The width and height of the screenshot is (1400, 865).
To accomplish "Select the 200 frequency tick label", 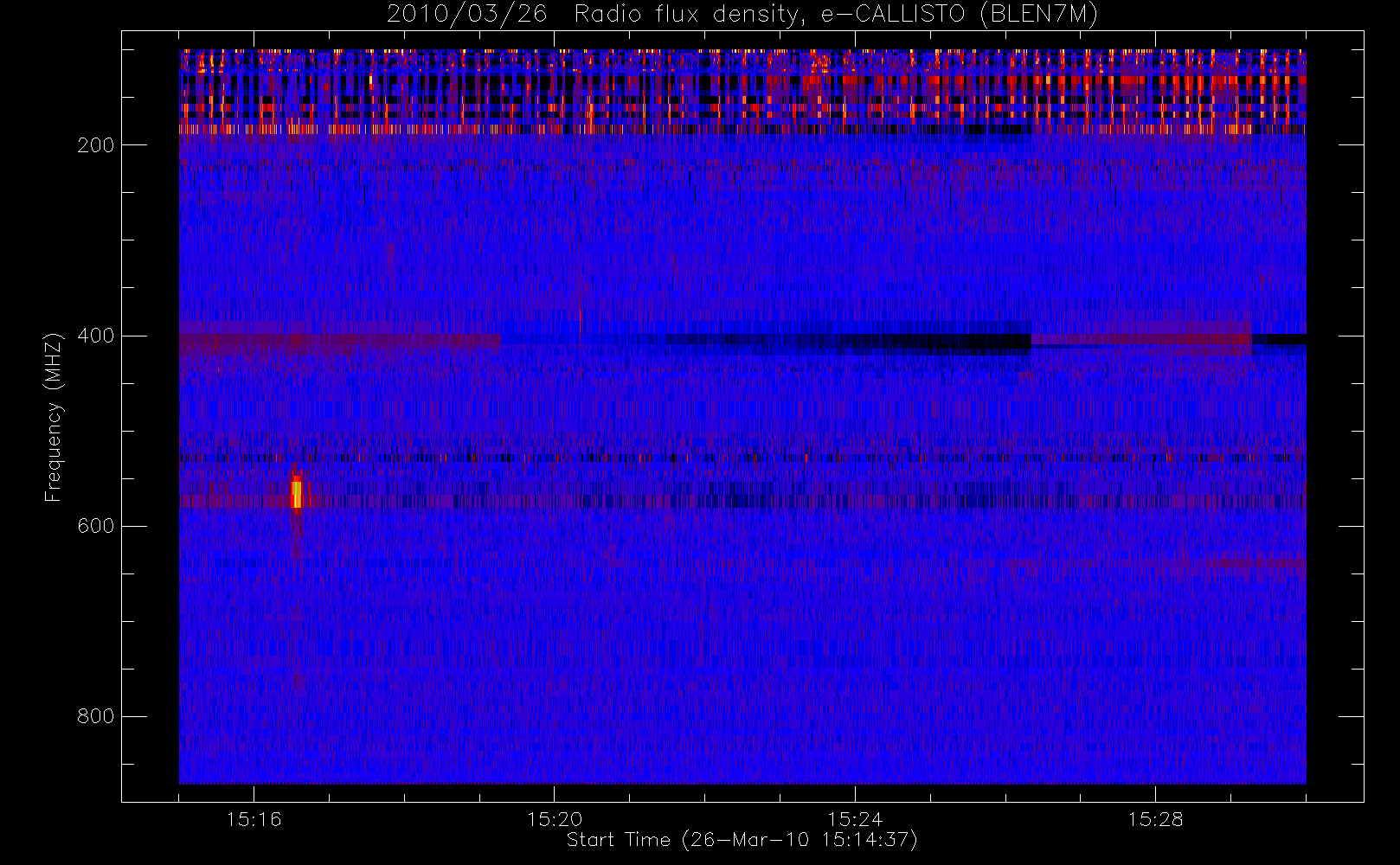I will pos(96,145).
